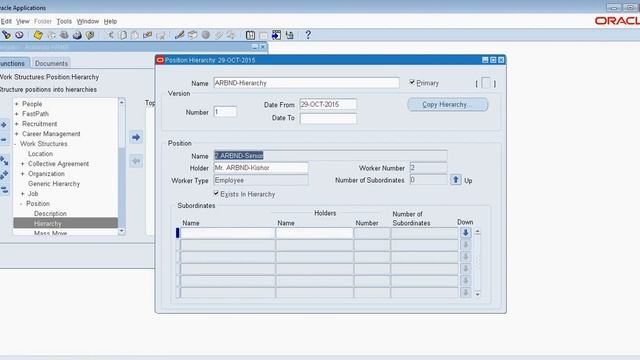
Task: Collapse the Position tree node
Action: coord(21,204)
